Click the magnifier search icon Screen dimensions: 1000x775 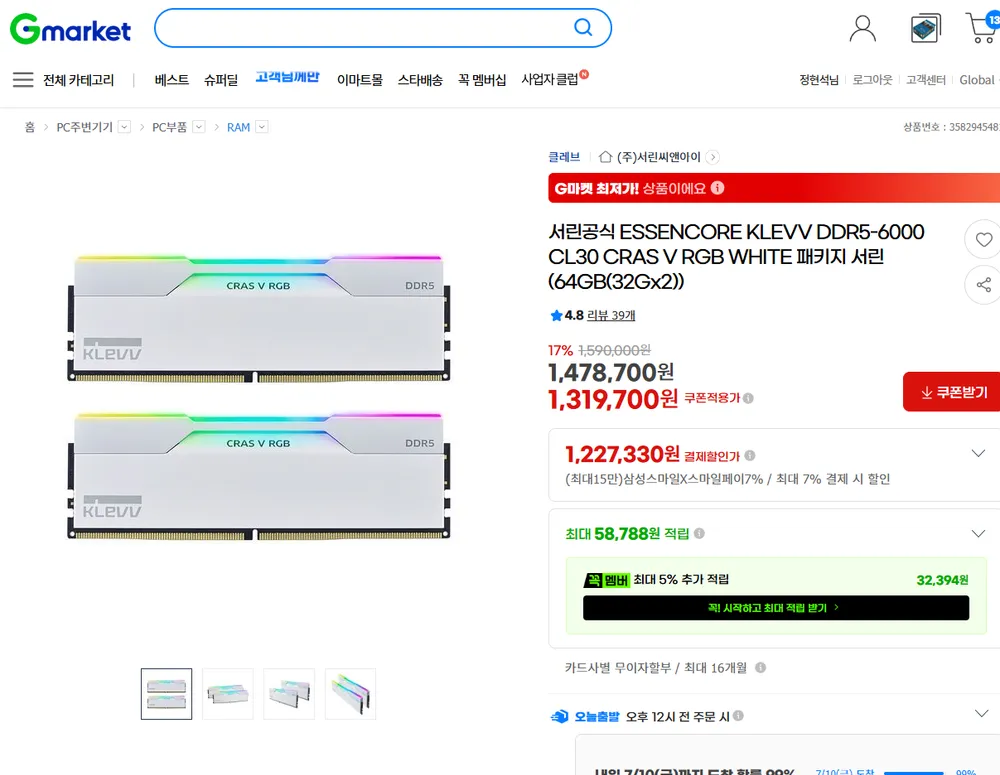[x=583, y=27]
